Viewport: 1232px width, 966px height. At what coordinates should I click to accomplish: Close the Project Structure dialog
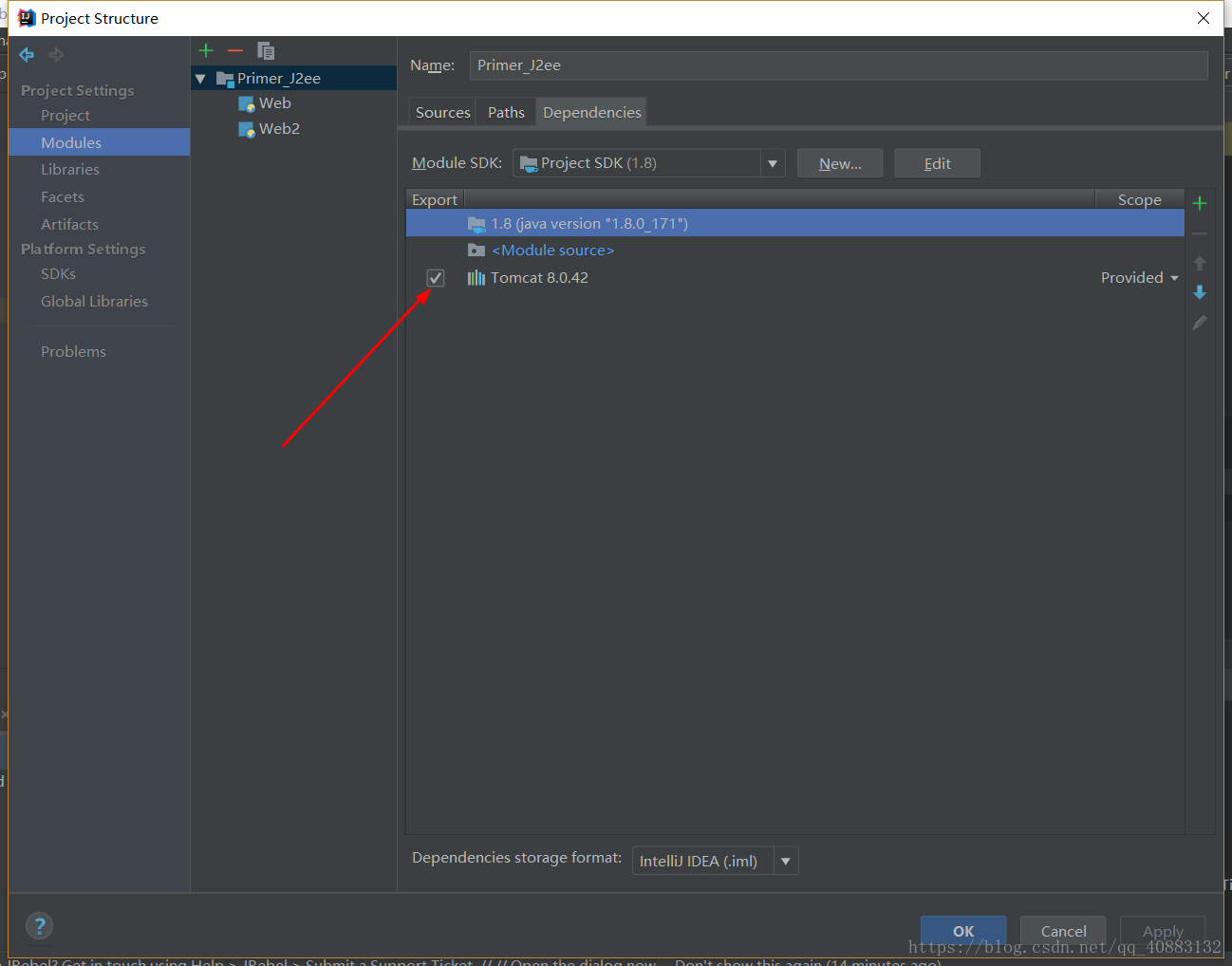(x=1204, y=18)
